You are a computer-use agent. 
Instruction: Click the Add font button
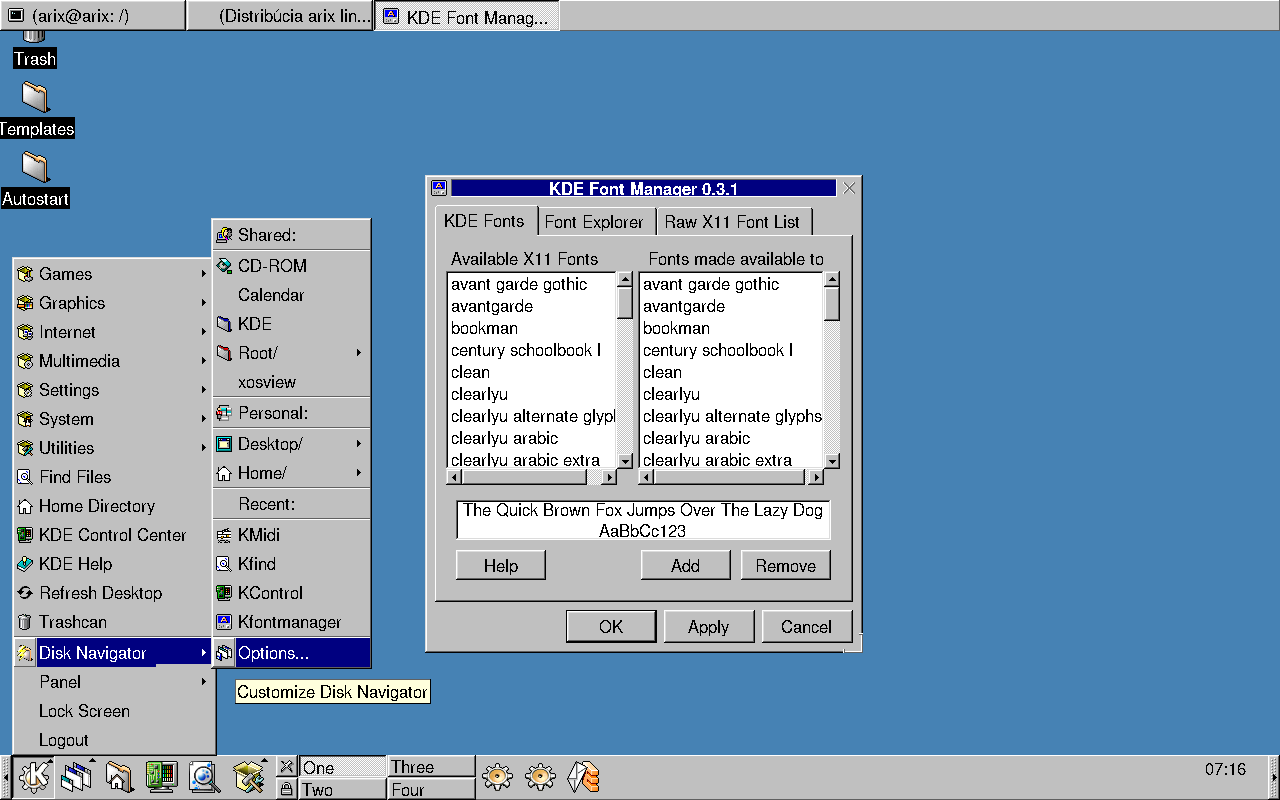click(x=685, y=565)
